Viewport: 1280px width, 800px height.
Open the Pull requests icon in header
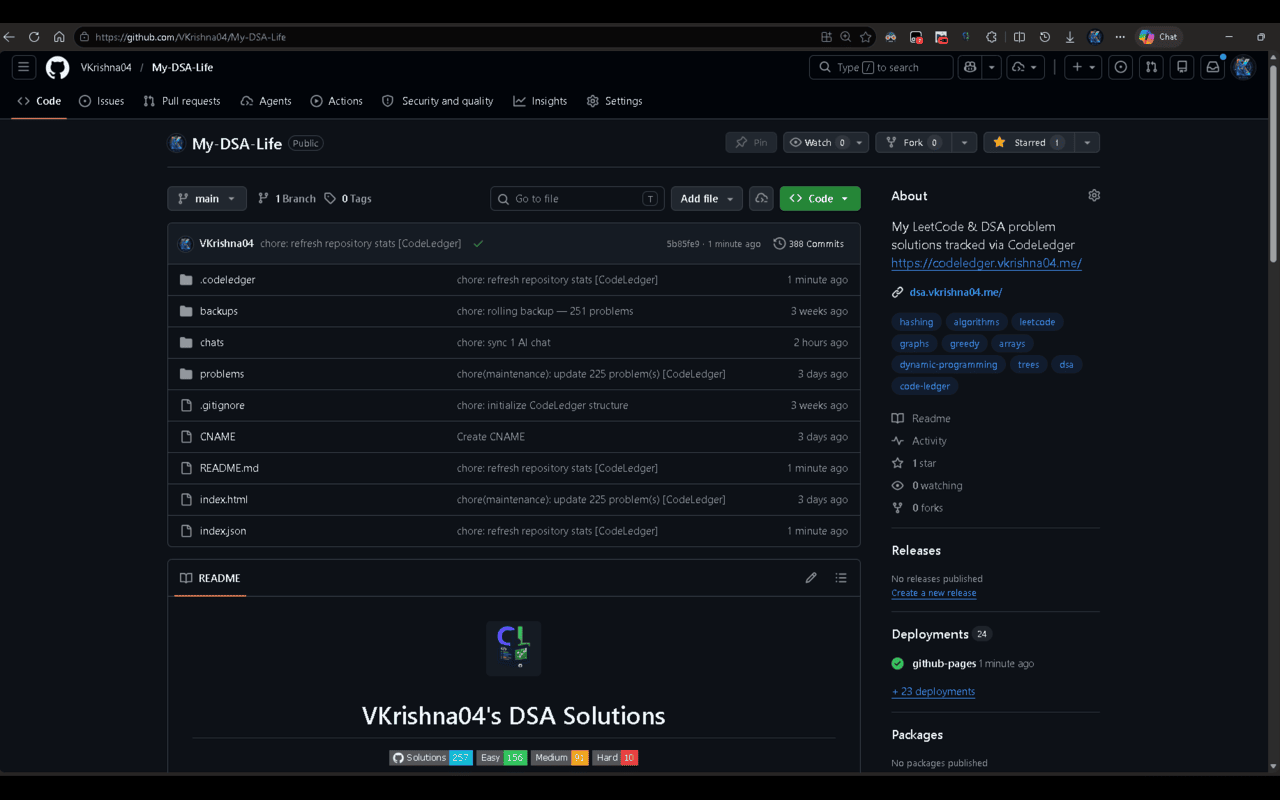coord(1151,67)
